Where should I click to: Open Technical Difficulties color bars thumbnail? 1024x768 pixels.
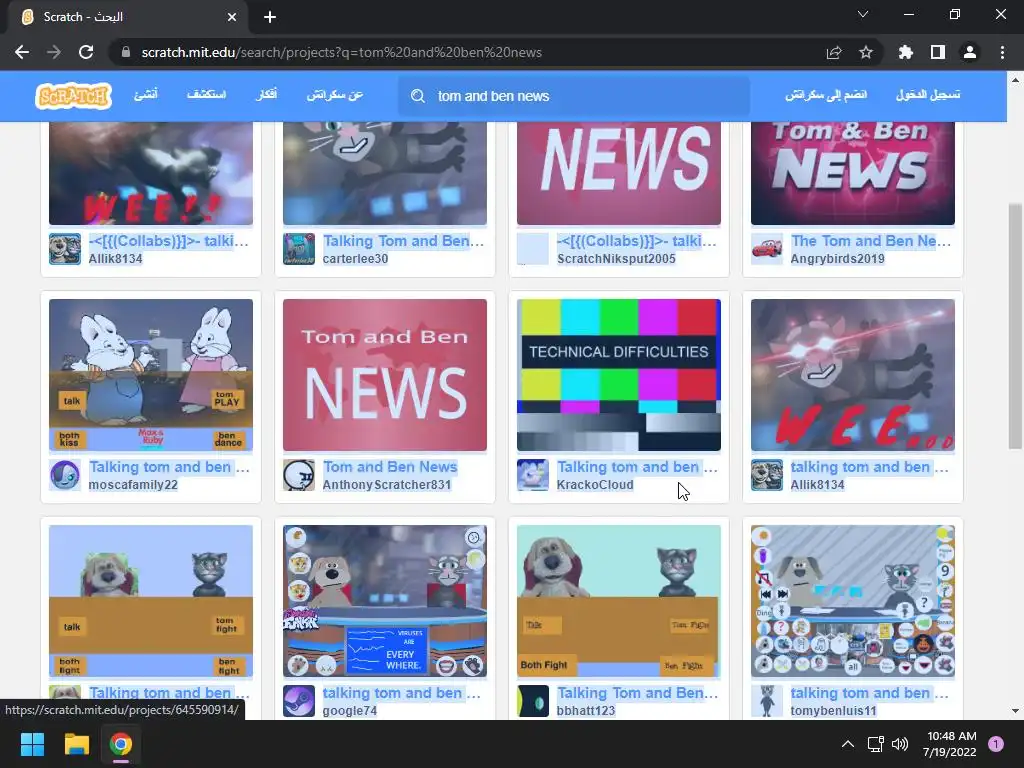618,375
